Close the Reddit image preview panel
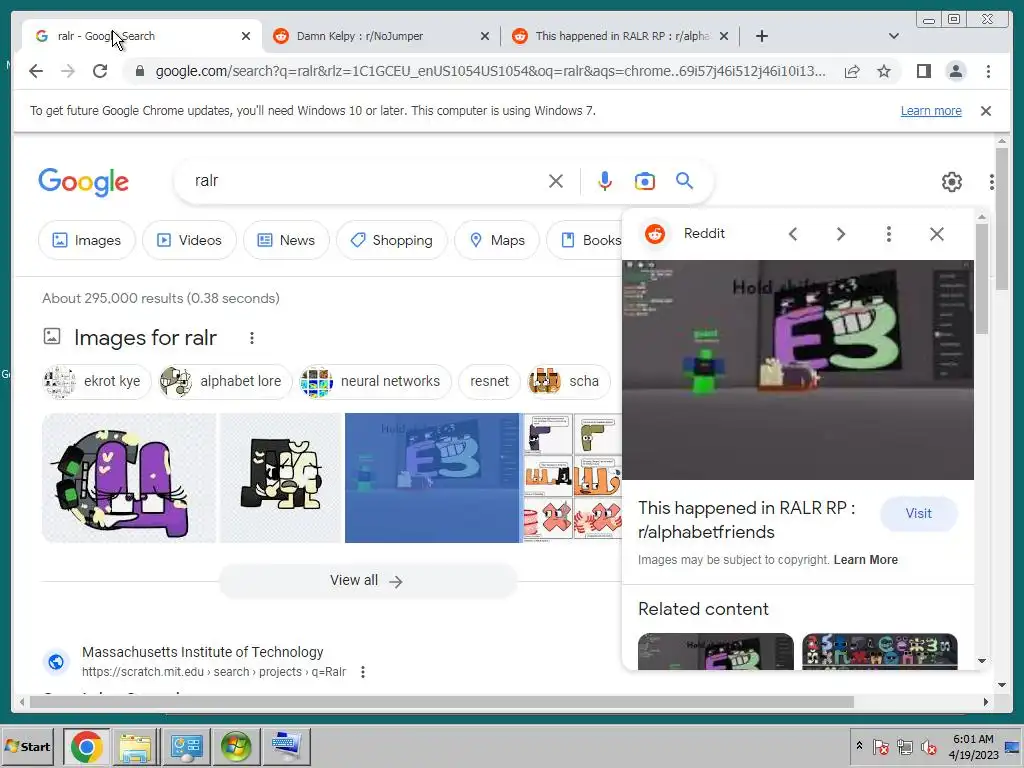This screenshot has width=1024, height=768. pyautogui.click(x=936, y=234)
